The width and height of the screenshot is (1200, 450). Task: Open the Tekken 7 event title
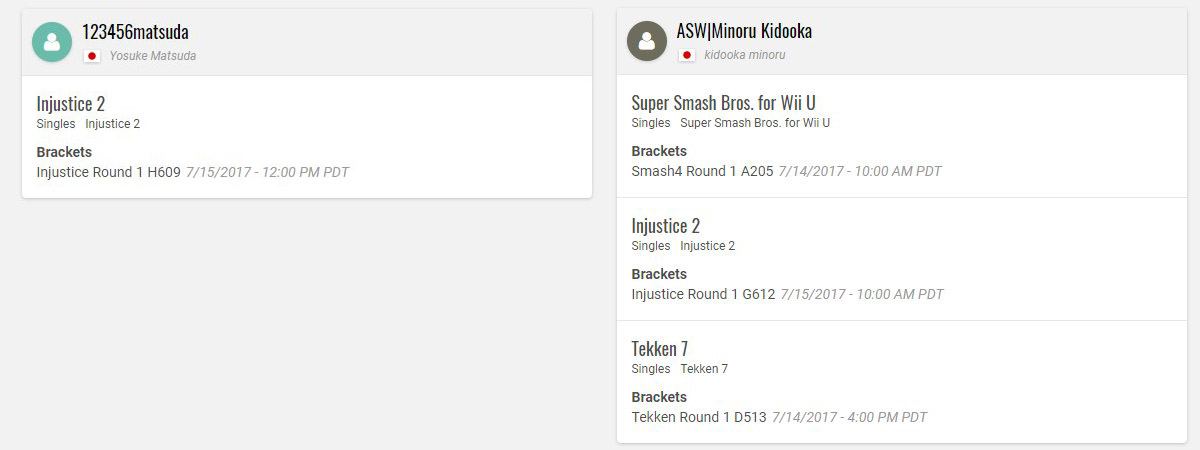(x=660, y=349)
